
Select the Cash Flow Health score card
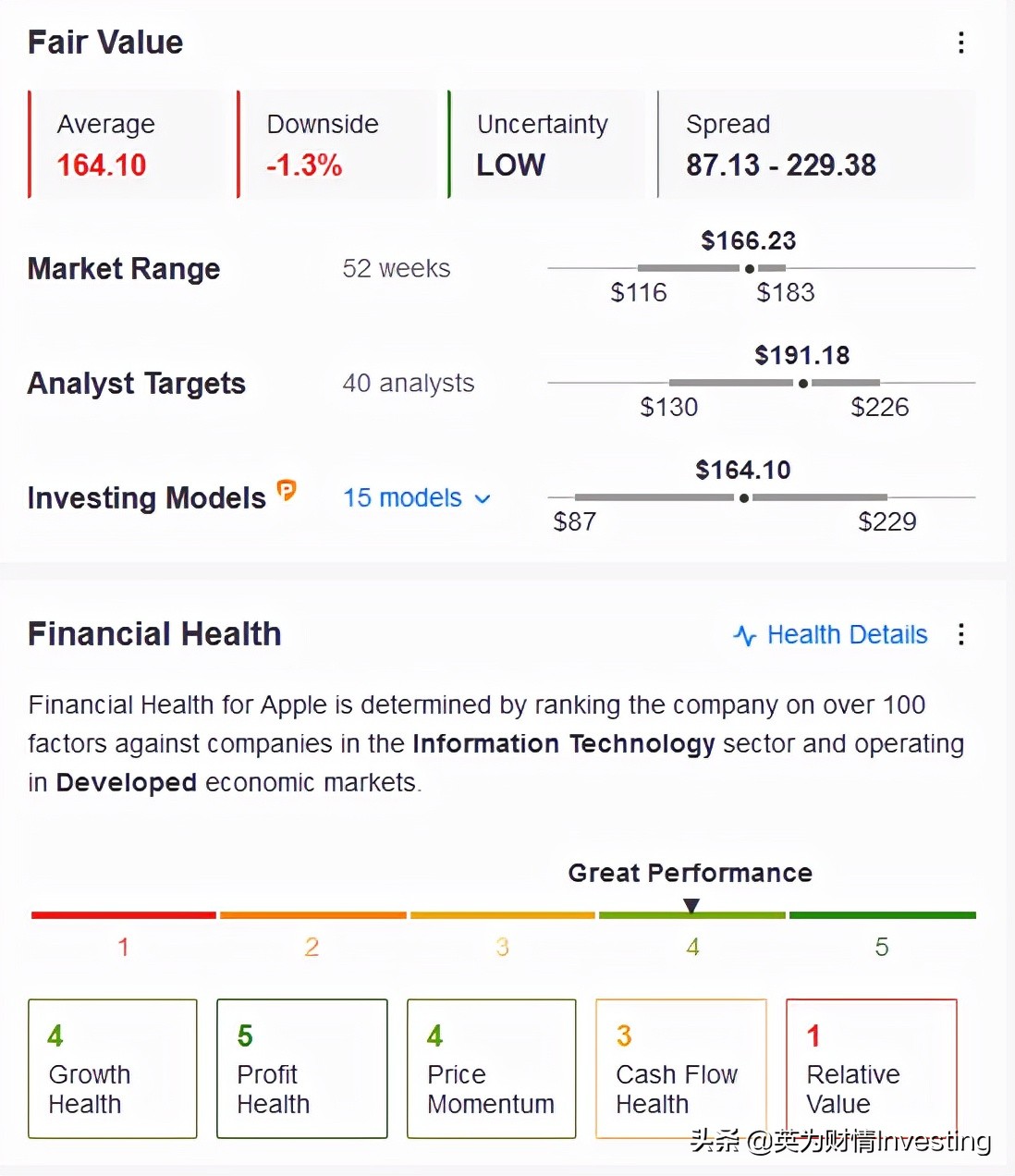coord(681,1069)
